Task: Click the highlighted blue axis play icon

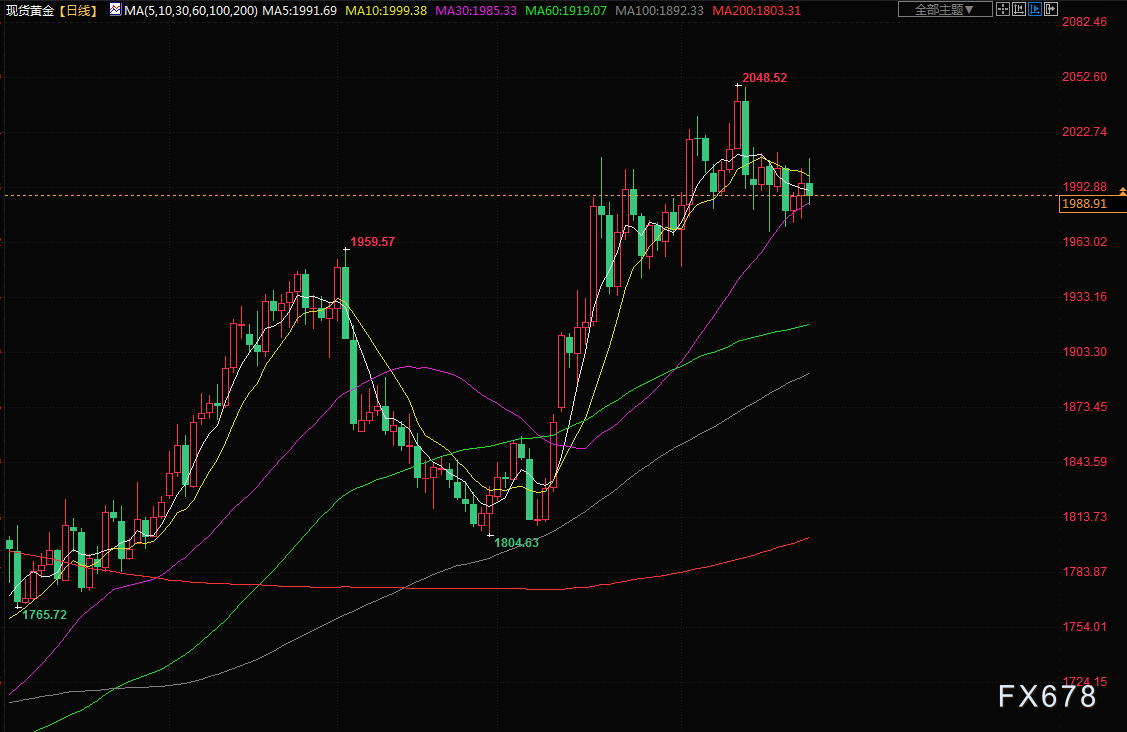Action: pos(1035,9)
